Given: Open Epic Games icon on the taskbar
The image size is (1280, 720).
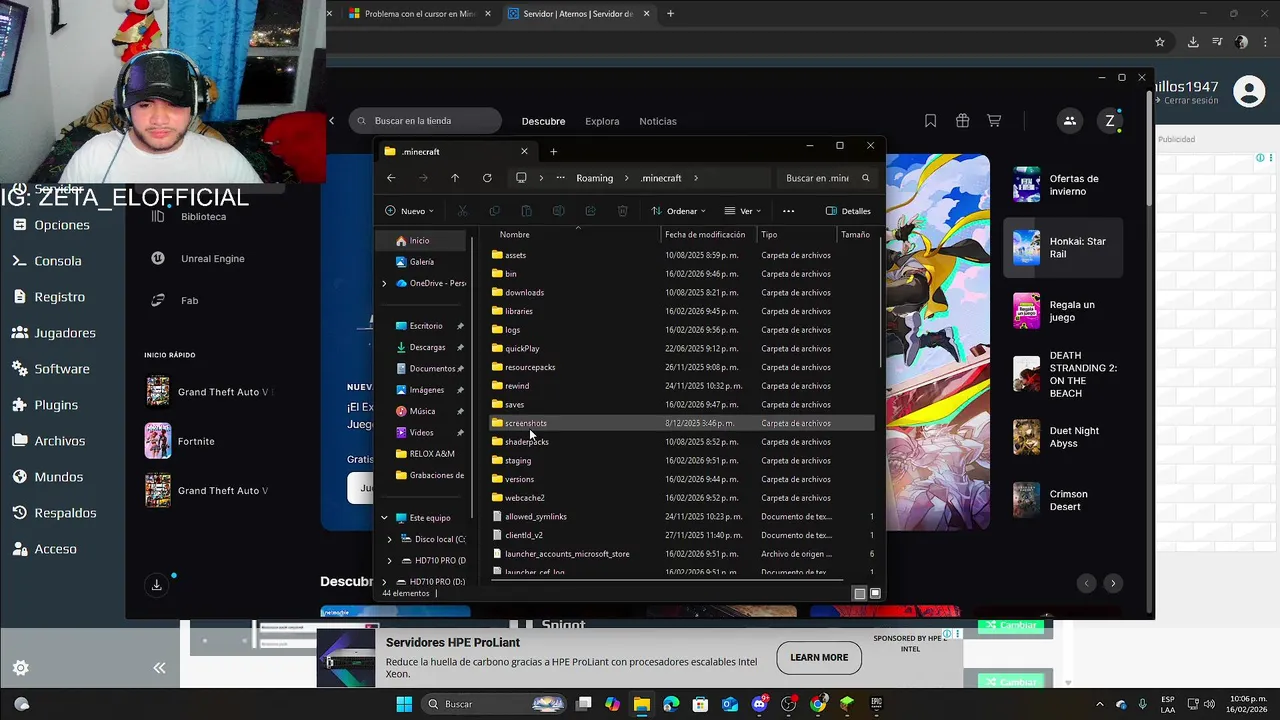Looking at the screenshot, I should click(x=876, y=704).
